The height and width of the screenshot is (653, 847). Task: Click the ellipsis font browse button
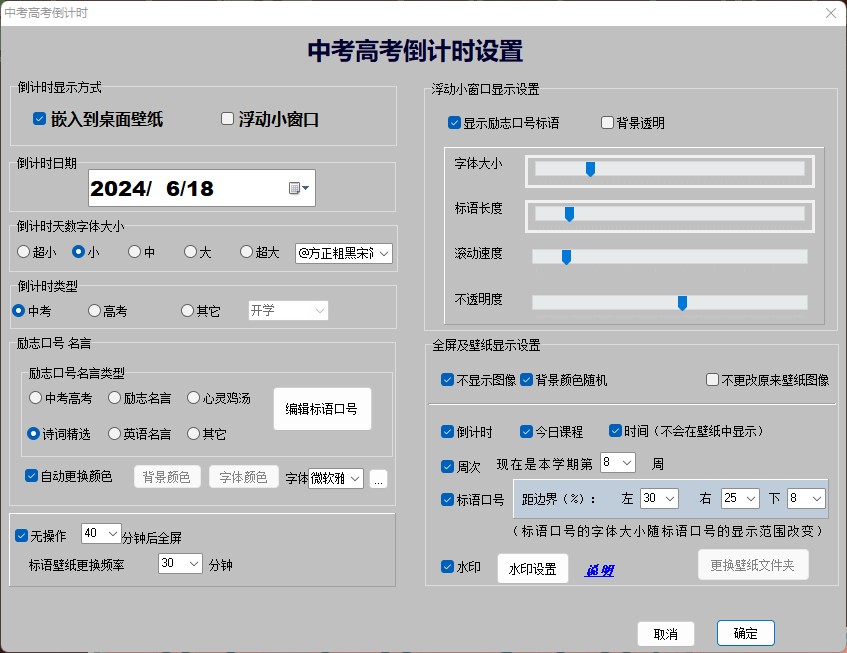[x=378, y=479]
